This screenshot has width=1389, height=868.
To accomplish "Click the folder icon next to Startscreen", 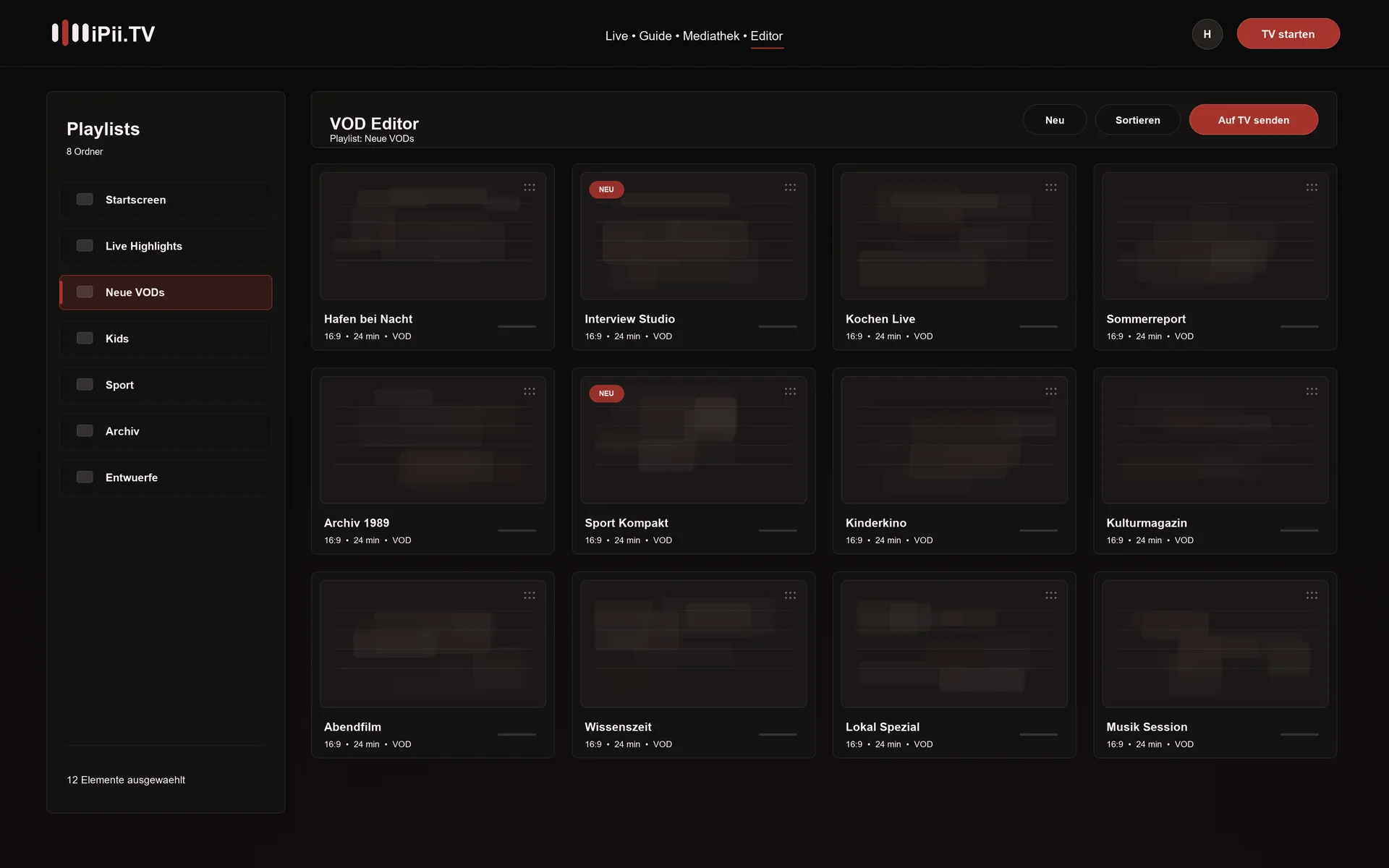I will pyautogui.click(x=85, y=199).
